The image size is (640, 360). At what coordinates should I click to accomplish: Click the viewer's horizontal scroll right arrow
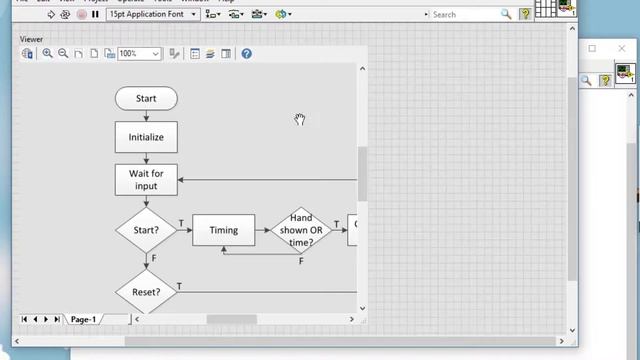[351, 319]
